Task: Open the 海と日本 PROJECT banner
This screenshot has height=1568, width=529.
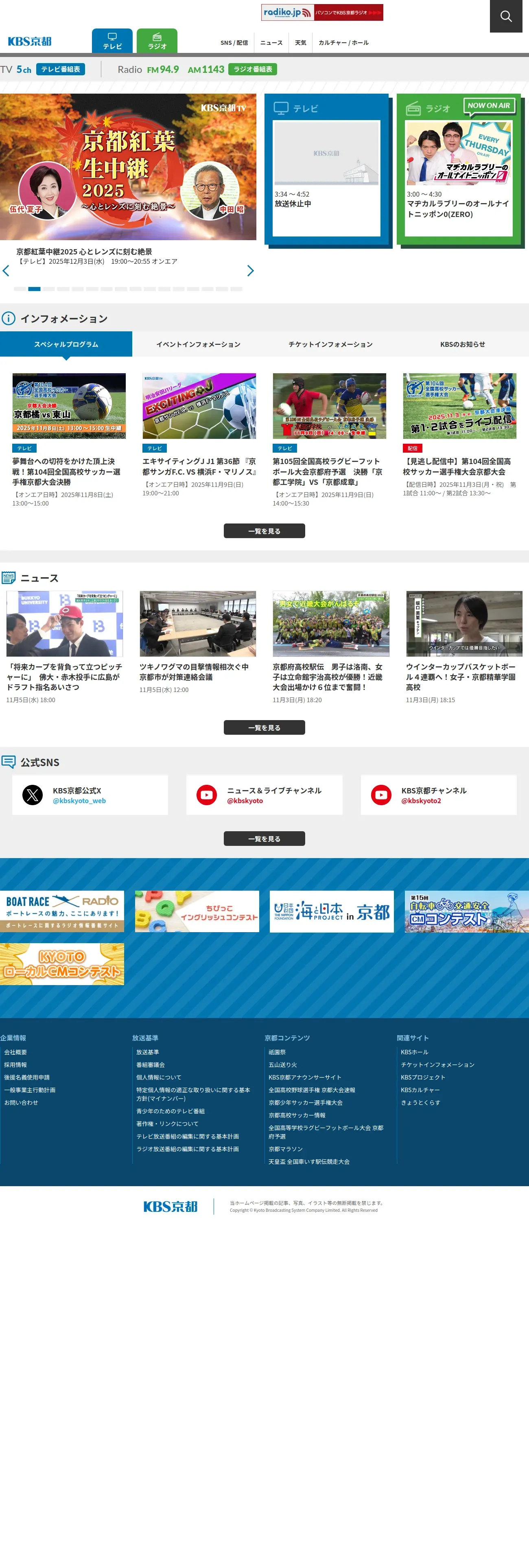Action: pos(332,911)
